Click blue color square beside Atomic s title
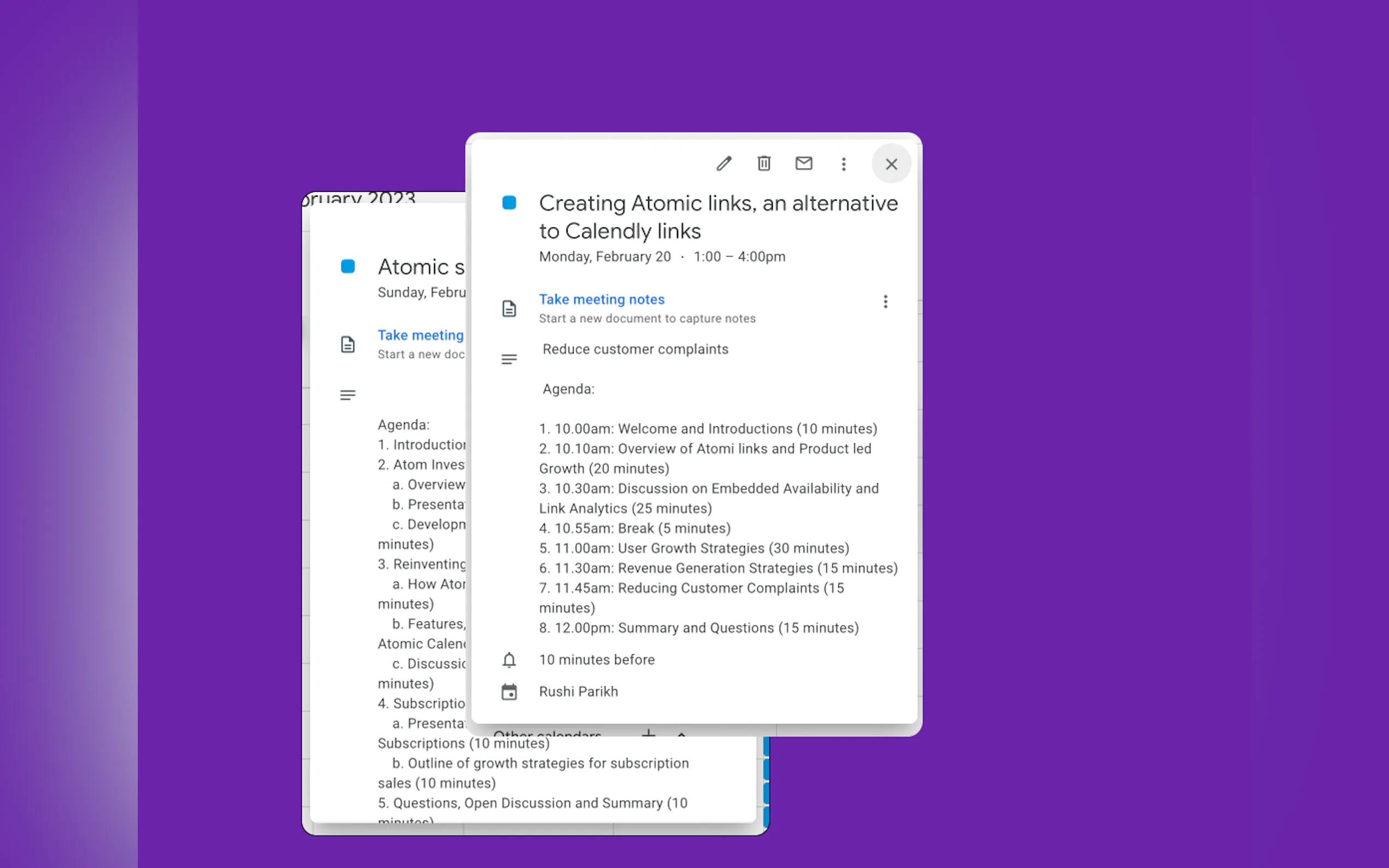 pos(347,266)
